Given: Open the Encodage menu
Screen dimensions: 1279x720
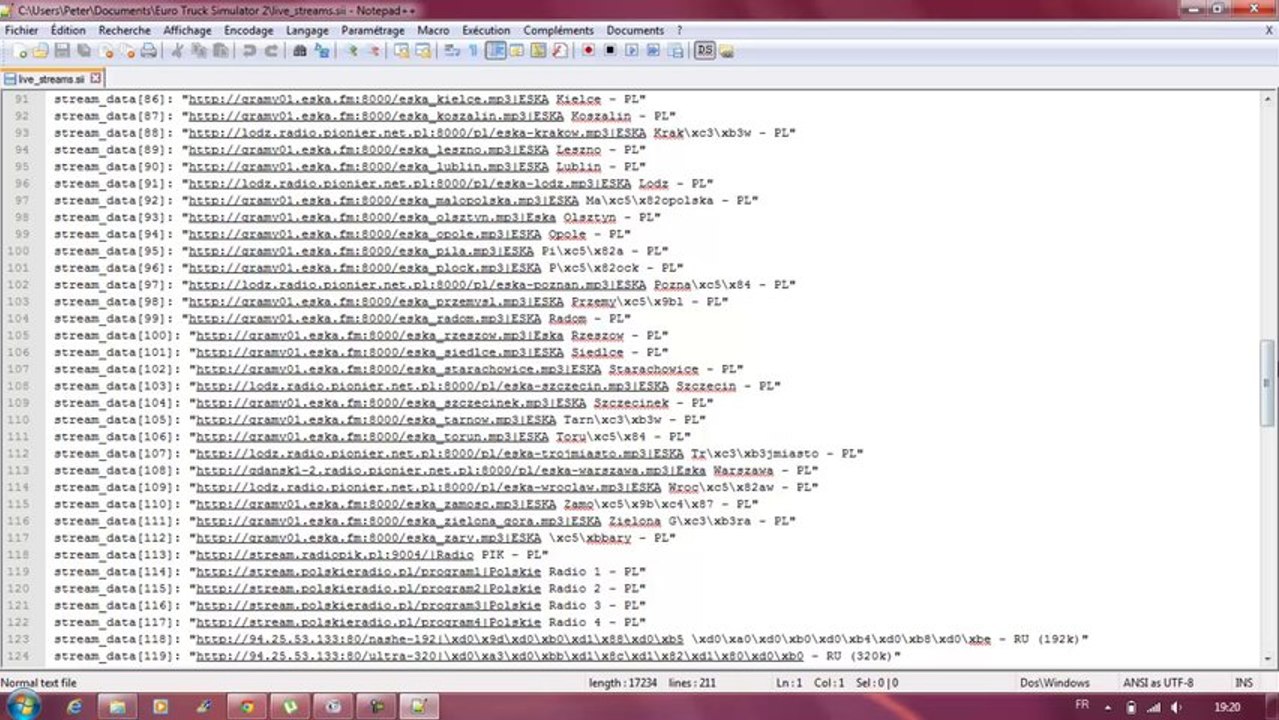Looking at the screenshot, I should pyautogui.click(x=249, y=30).
